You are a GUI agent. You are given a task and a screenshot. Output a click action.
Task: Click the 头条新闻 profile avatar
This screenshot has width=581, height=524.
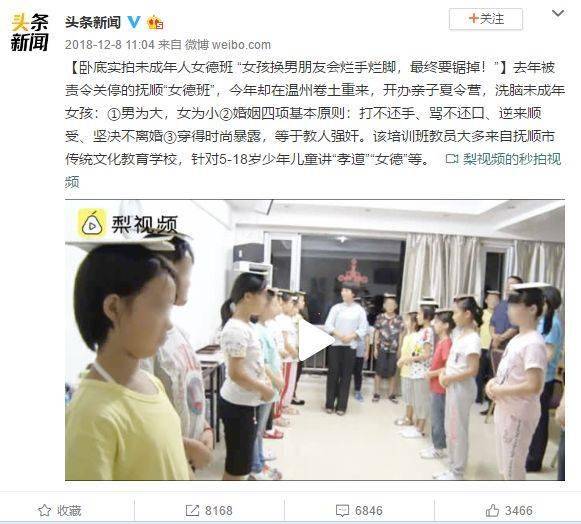click(29, 33)
